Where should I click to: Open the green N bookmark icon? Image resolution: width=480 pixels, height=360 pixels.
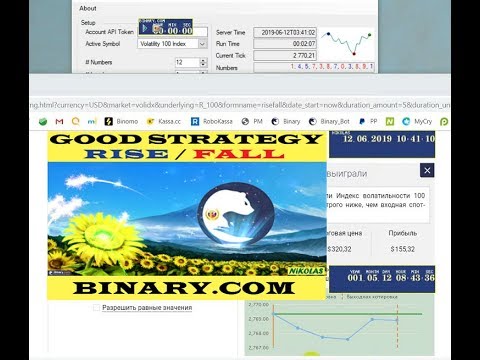[390, 122]
